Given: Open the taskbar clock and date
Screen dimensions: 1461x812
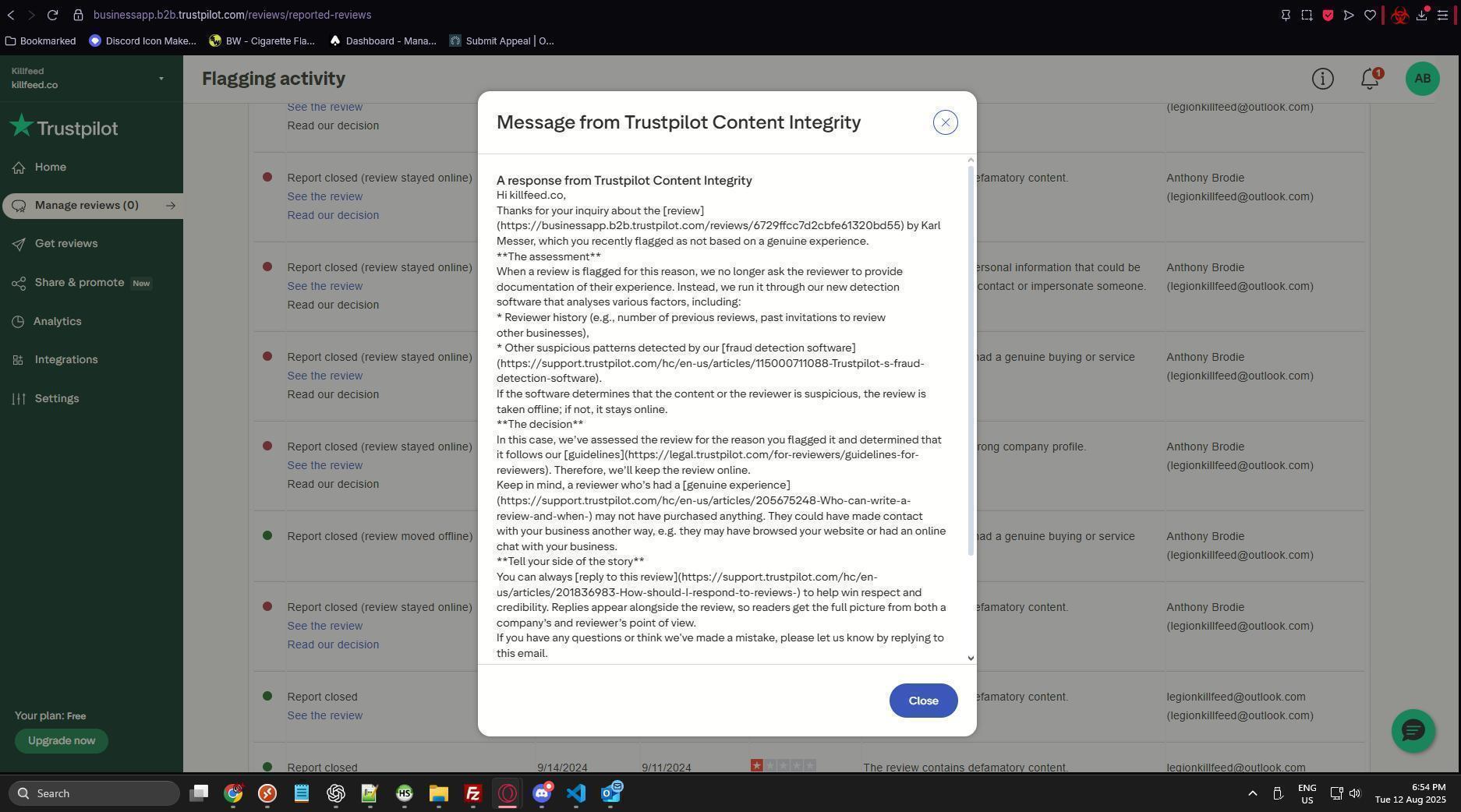Looking at the screenshot, I should (x=1410, y=793).
